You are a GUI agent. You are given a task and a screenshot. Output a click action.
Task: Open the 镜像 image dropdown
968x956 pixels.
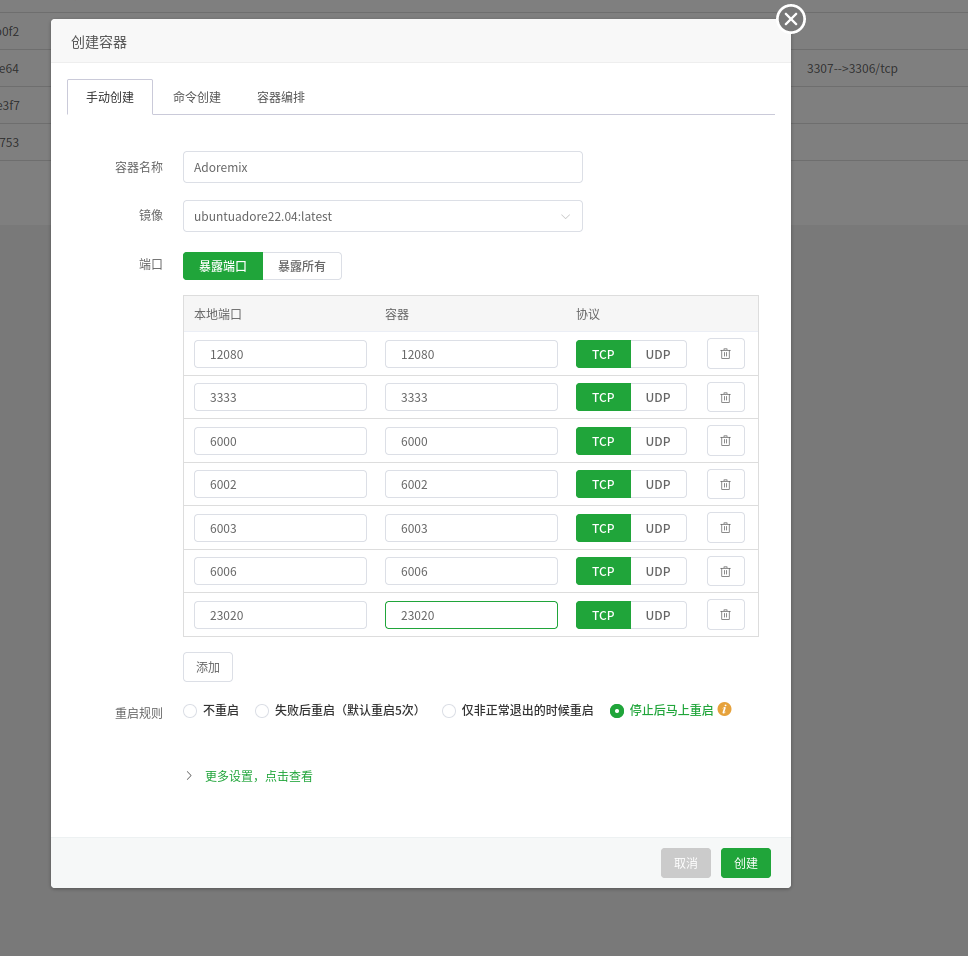point(383,216)
